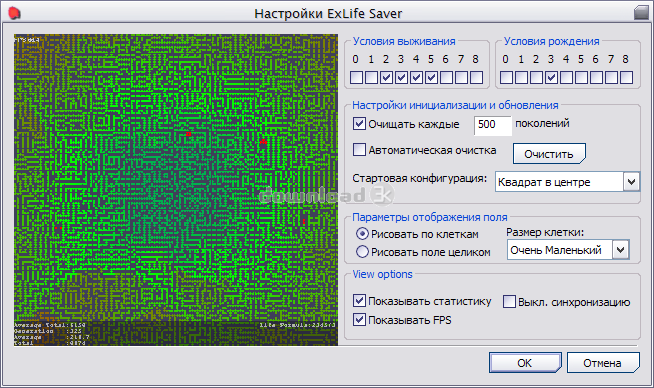Click the generations count field showing 500
Viewport: 654px width, 388px height.
[x=493, y=125]
